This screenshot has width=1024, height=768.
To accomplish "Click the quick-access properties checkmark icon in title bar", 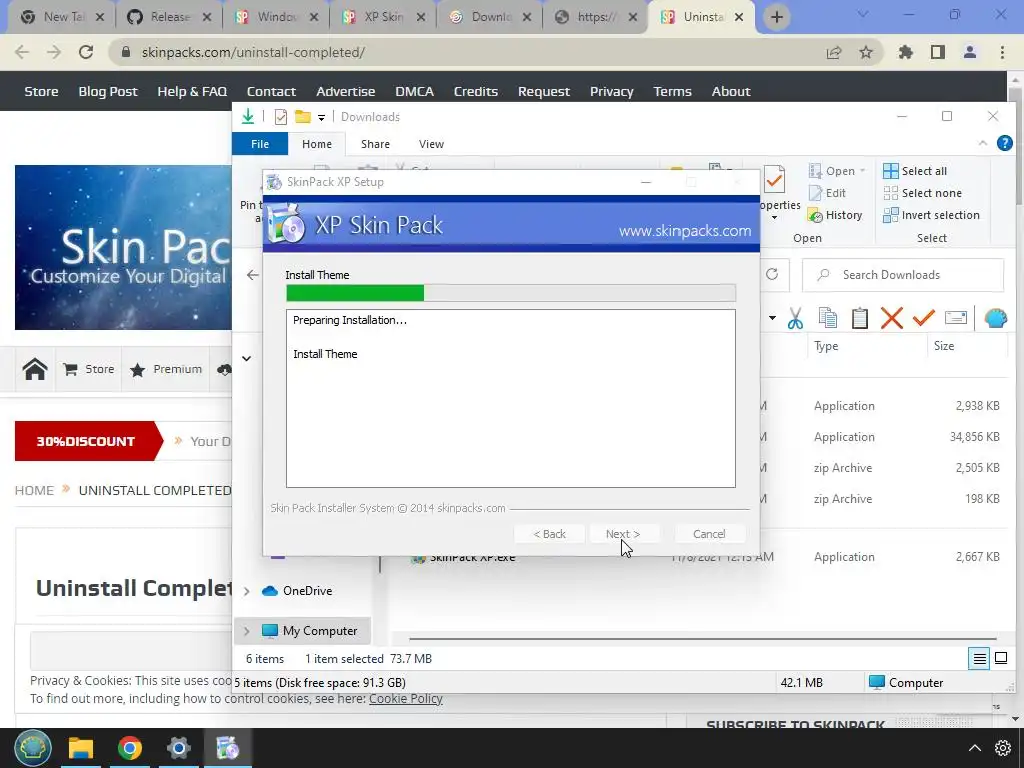I will click(281, 117).
